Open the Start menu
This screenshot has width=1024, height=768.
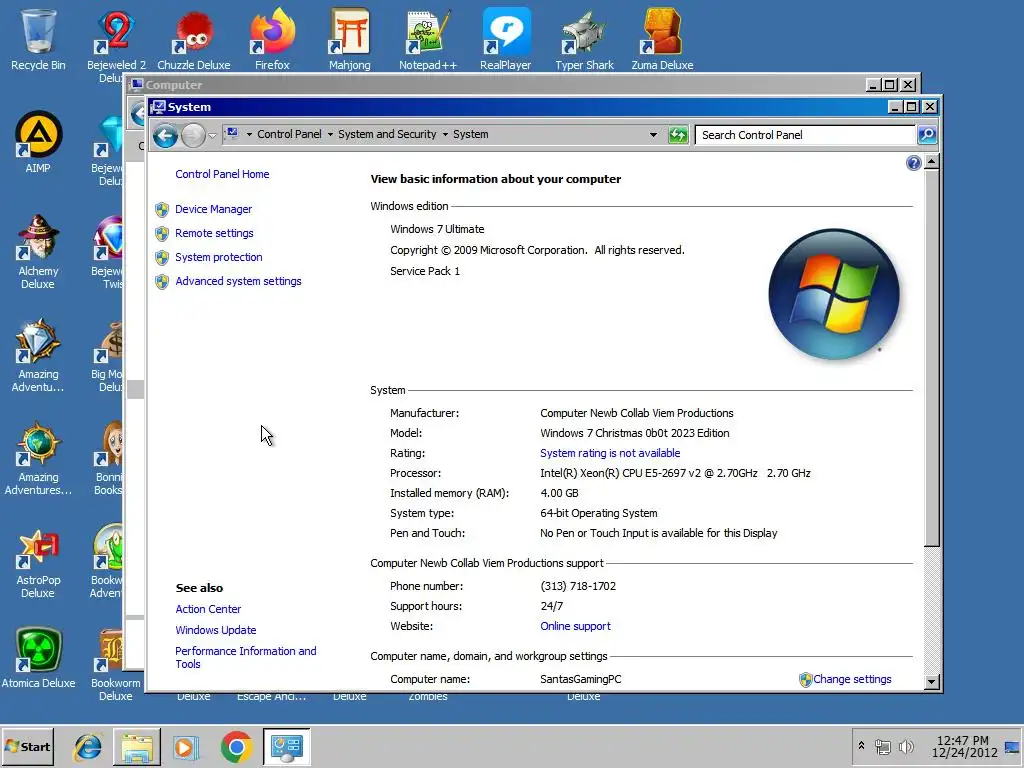(28, 746)
